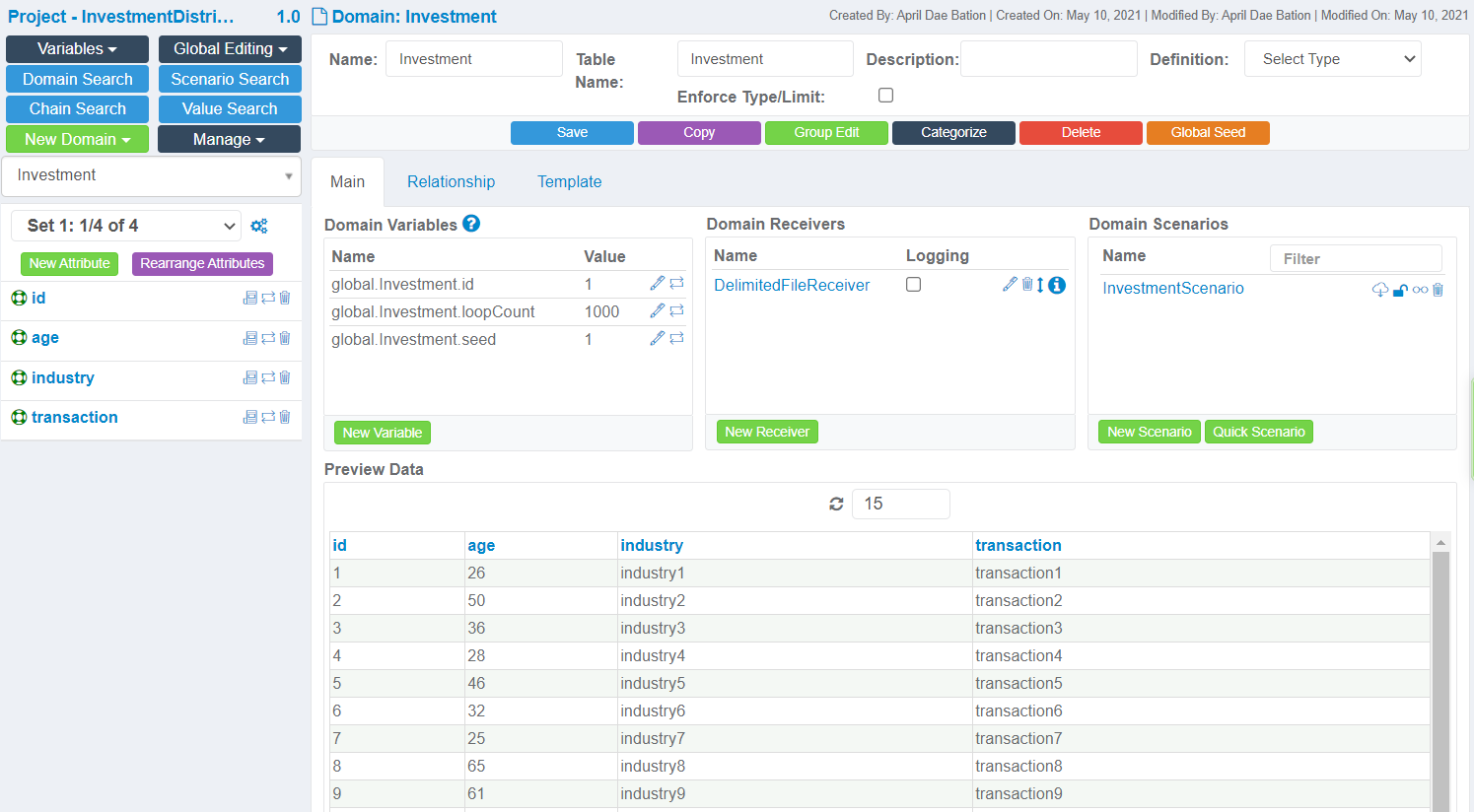This screenshot has height=812, width=1474.
Task: Click the Value Search button
Action: (230, 109)
